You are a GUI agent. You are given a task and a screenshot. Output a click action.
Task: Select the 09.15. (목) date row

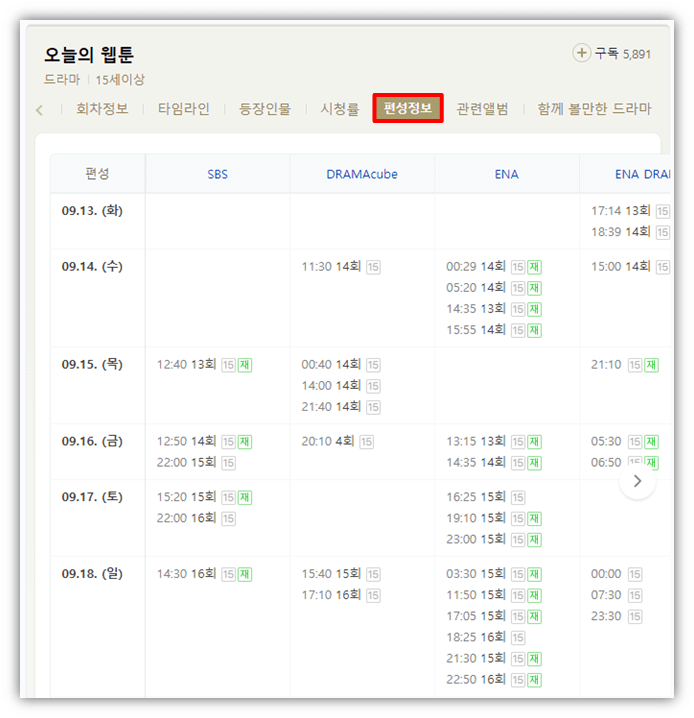(92, 364)
